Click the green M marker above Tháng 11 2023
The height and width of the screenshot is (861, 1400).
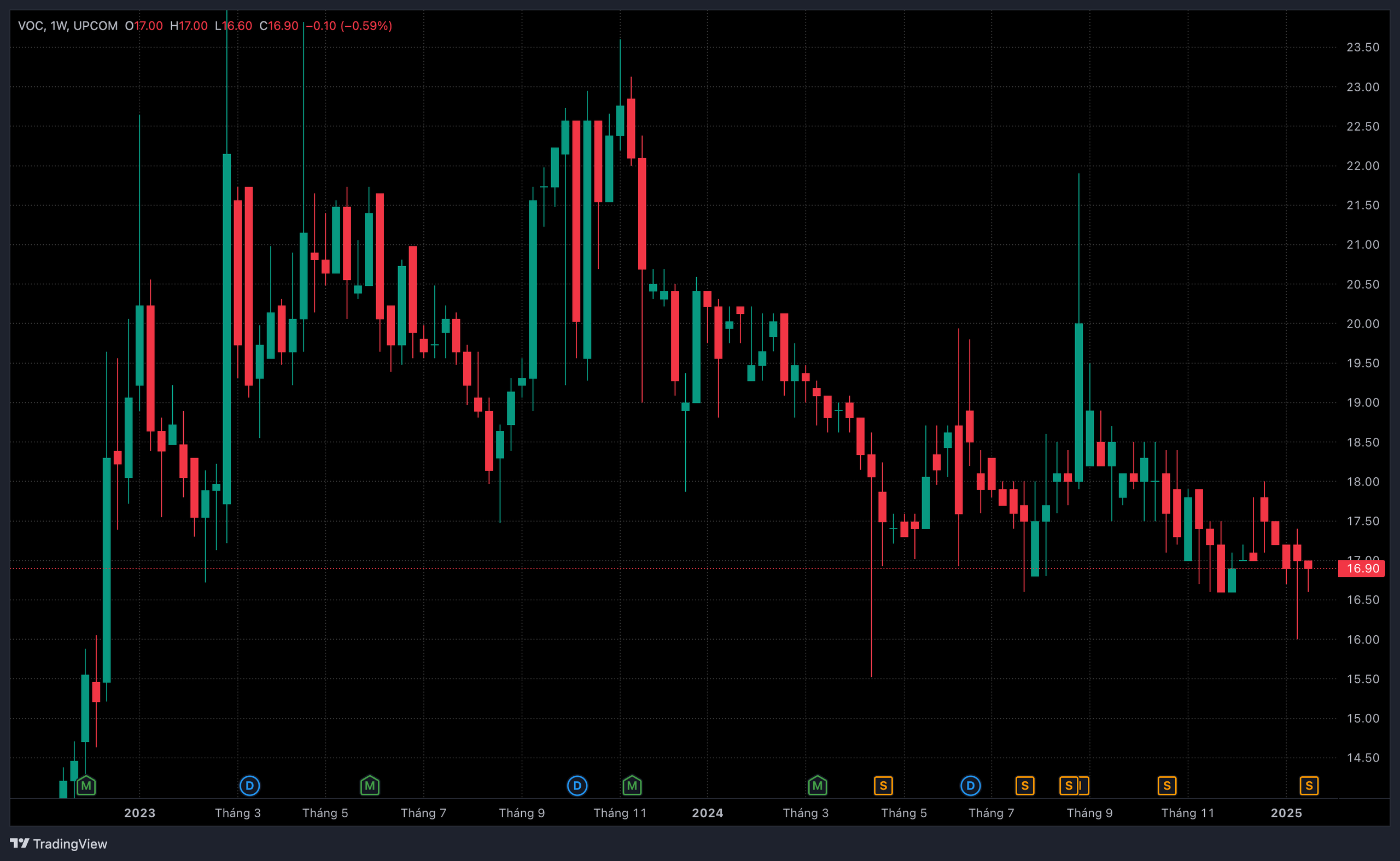[x=632, y=786]
